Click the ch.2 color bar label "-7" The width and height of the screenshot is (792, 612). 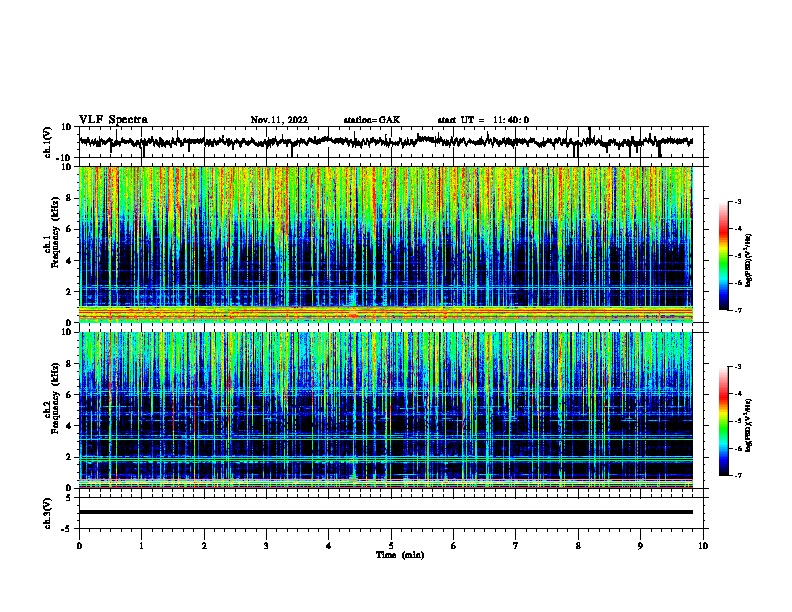point(737,475)
